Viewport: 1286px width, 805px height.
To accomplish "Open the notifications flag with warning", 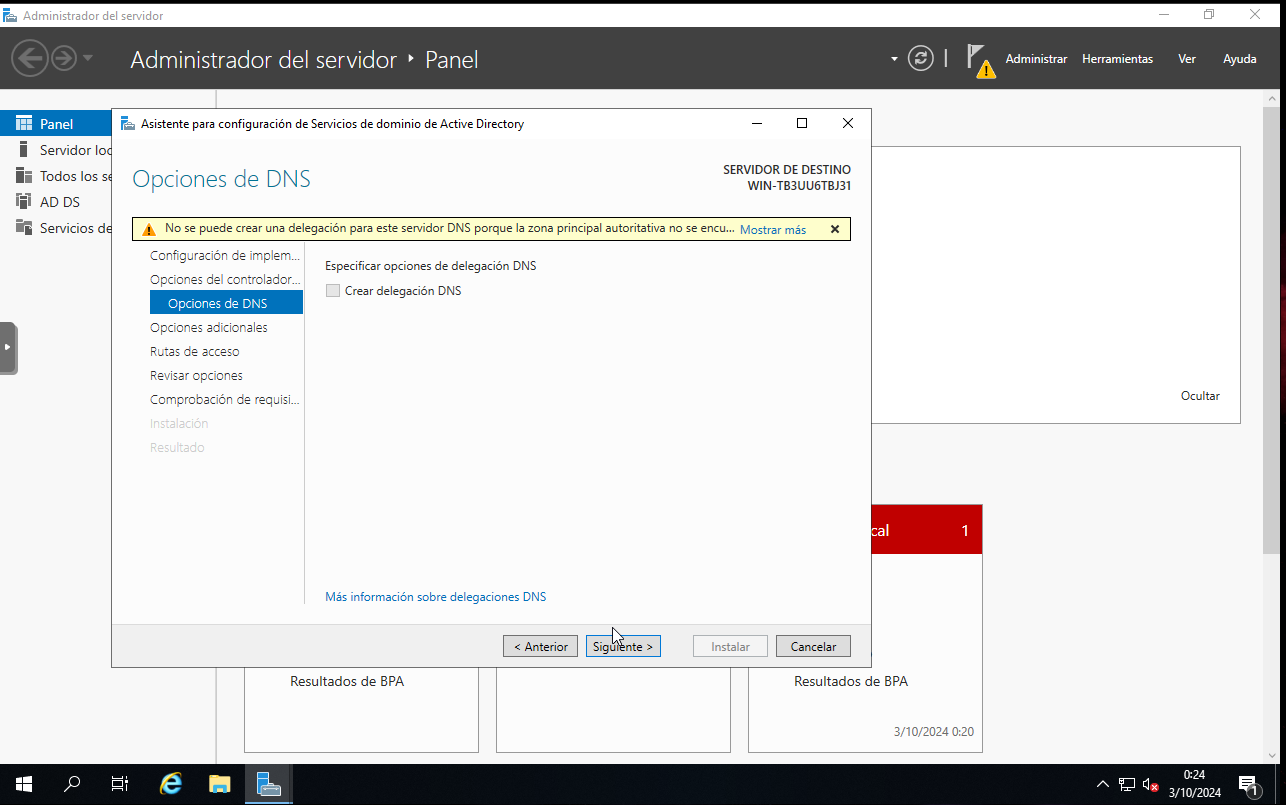I will 981,60.
